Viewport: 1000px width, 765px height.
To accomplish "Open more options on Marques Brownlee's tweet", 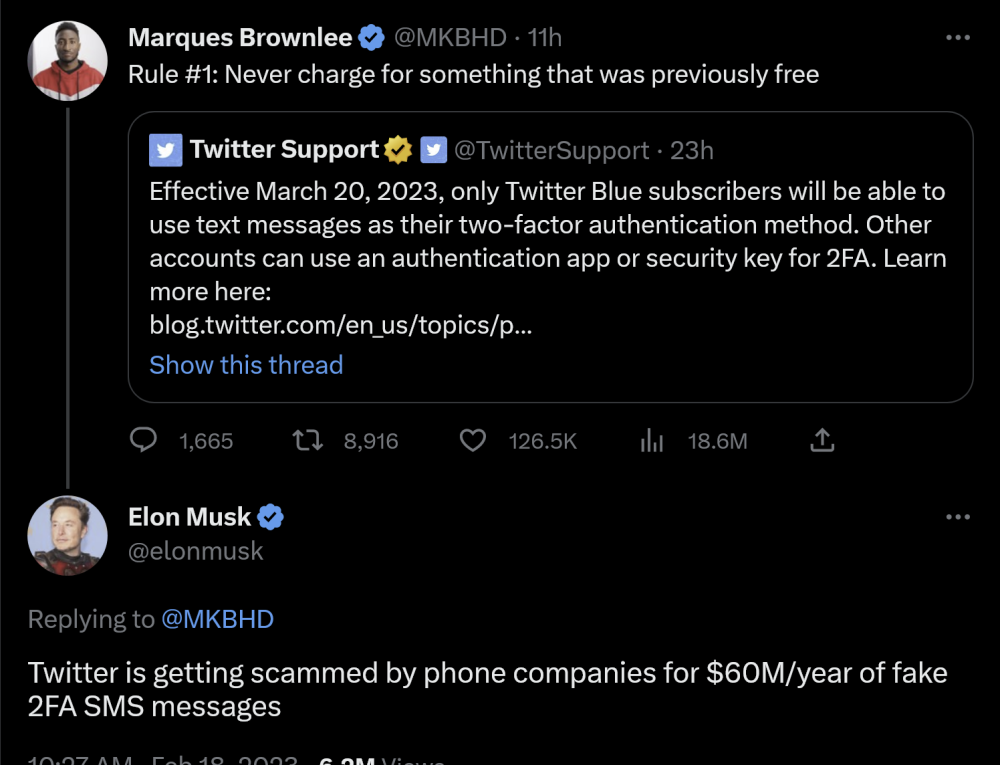I will (957, 38).
